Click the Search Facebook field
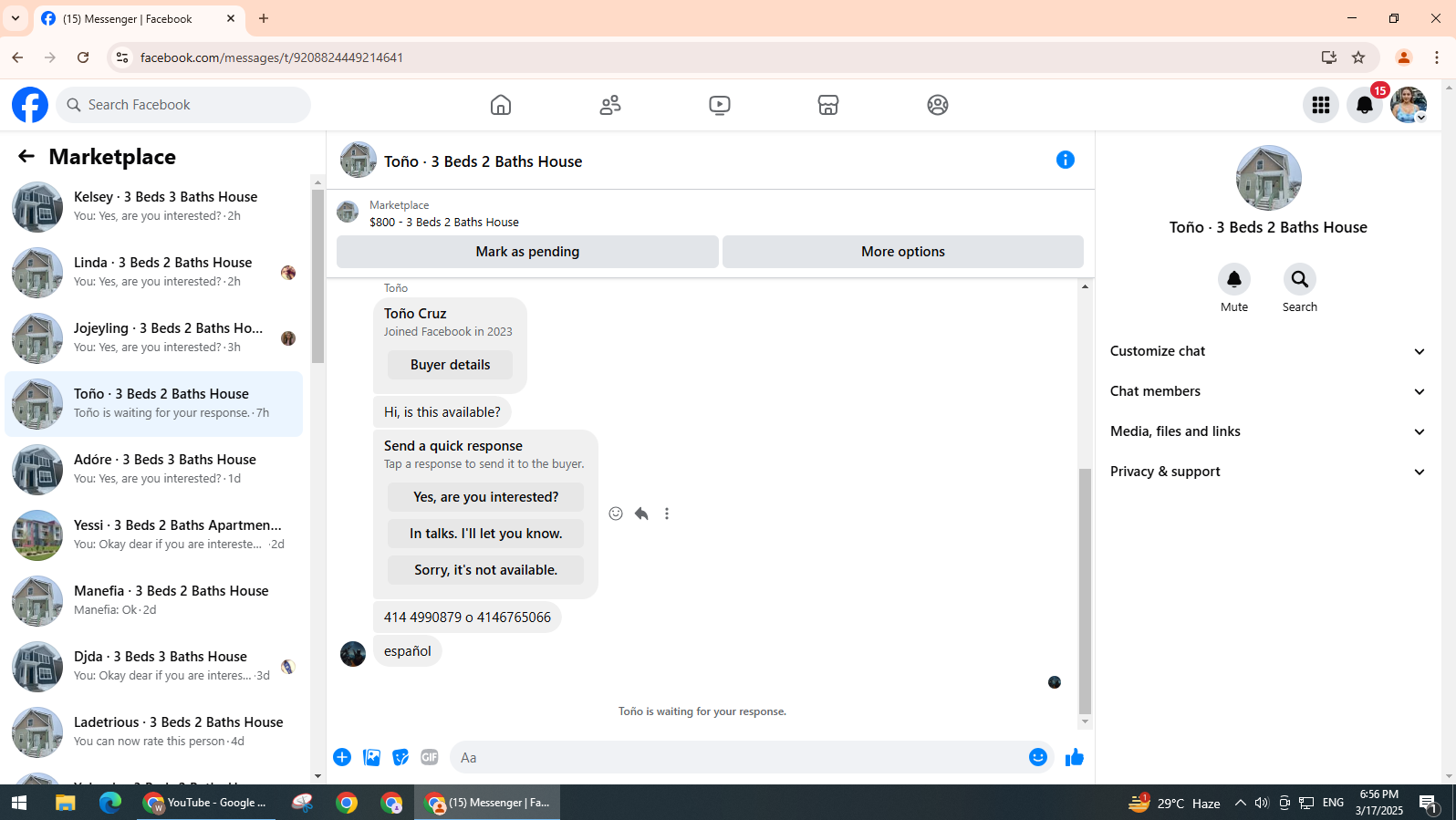The image size is (1456, 820). pos(183,105)
